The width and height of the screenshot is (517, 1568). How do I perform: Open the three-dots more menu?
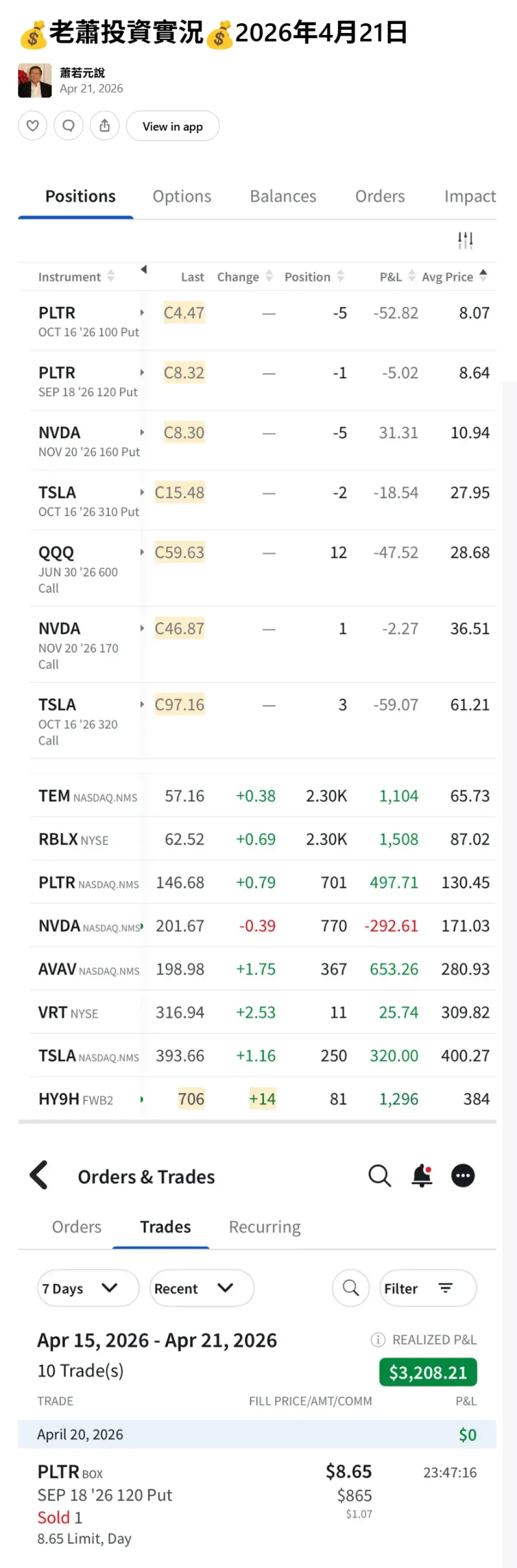tap(463, 1175)
